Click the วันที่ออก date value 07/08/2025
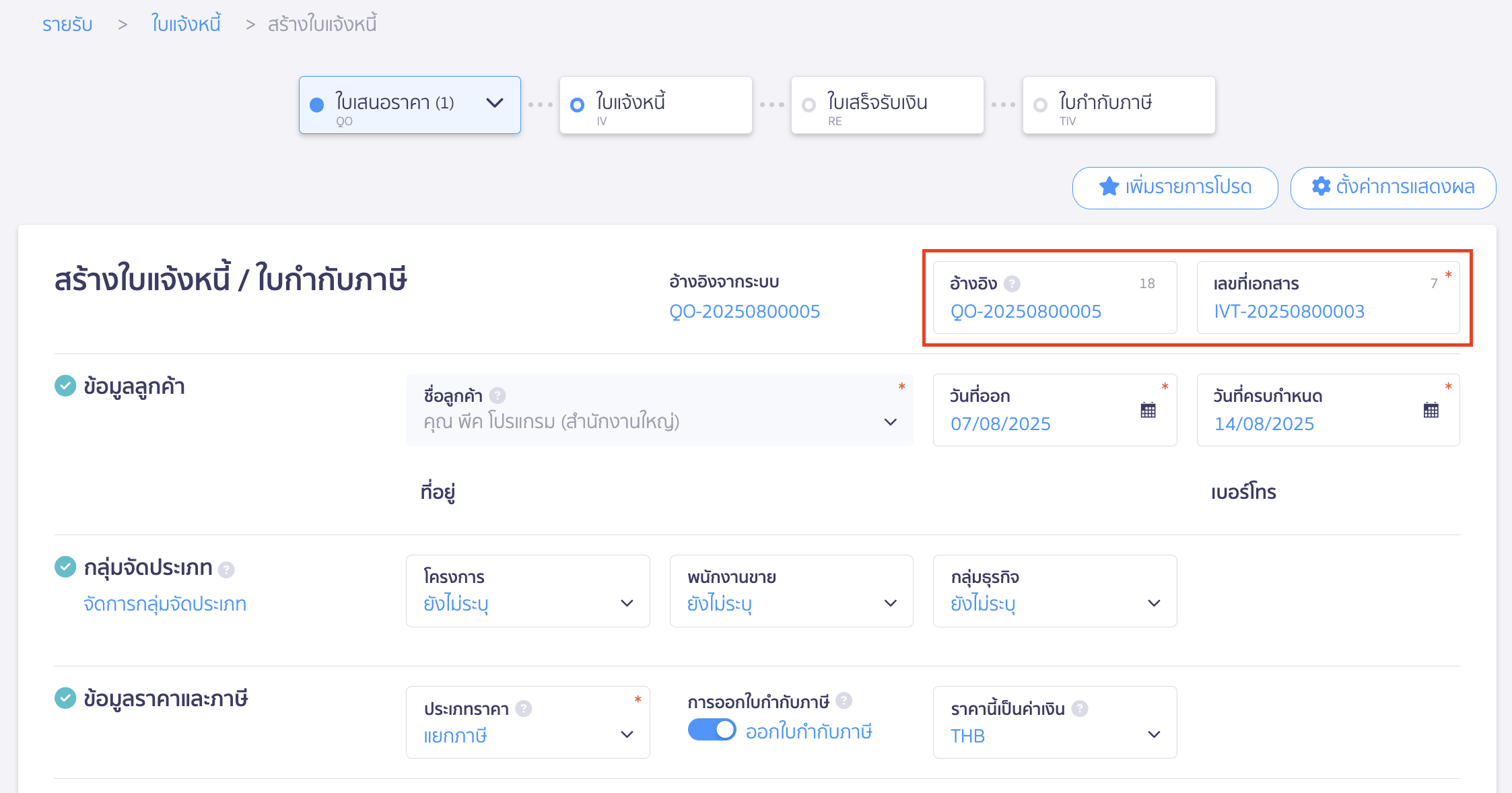1512x793 pixels. 1000,424
